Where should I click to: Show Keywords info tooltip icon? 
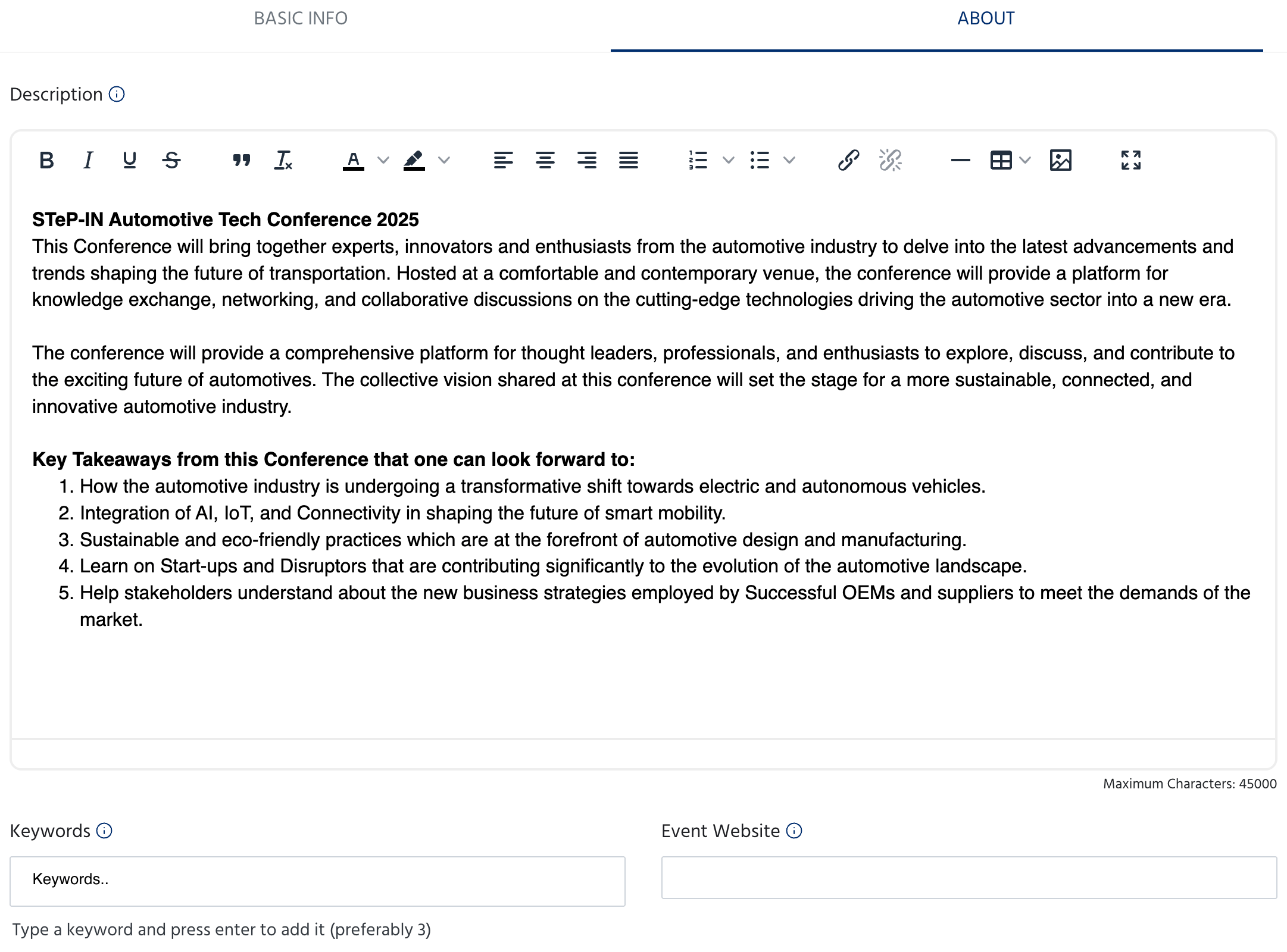point(104,831)
